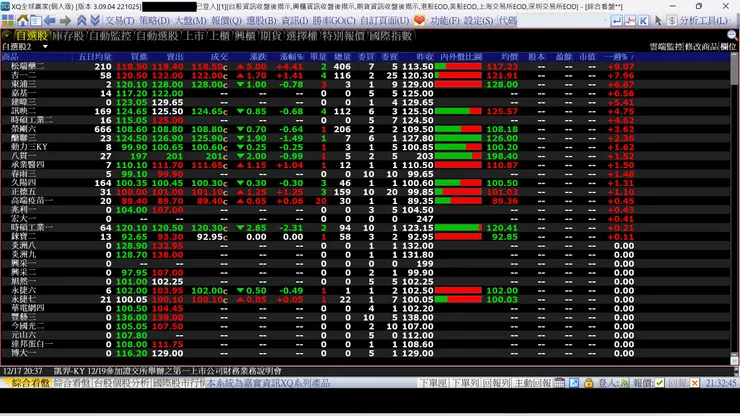Viewport: 740px width, 416px height.
Task: Switch to bottom tab 國際股市行情
Action: point(179,383)
